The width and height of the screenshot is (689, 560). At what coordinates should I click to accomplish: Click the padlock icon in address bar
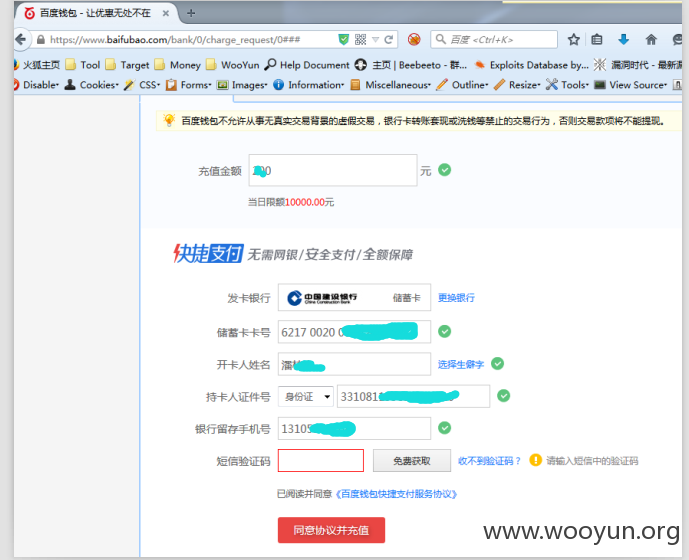point(41,40)
